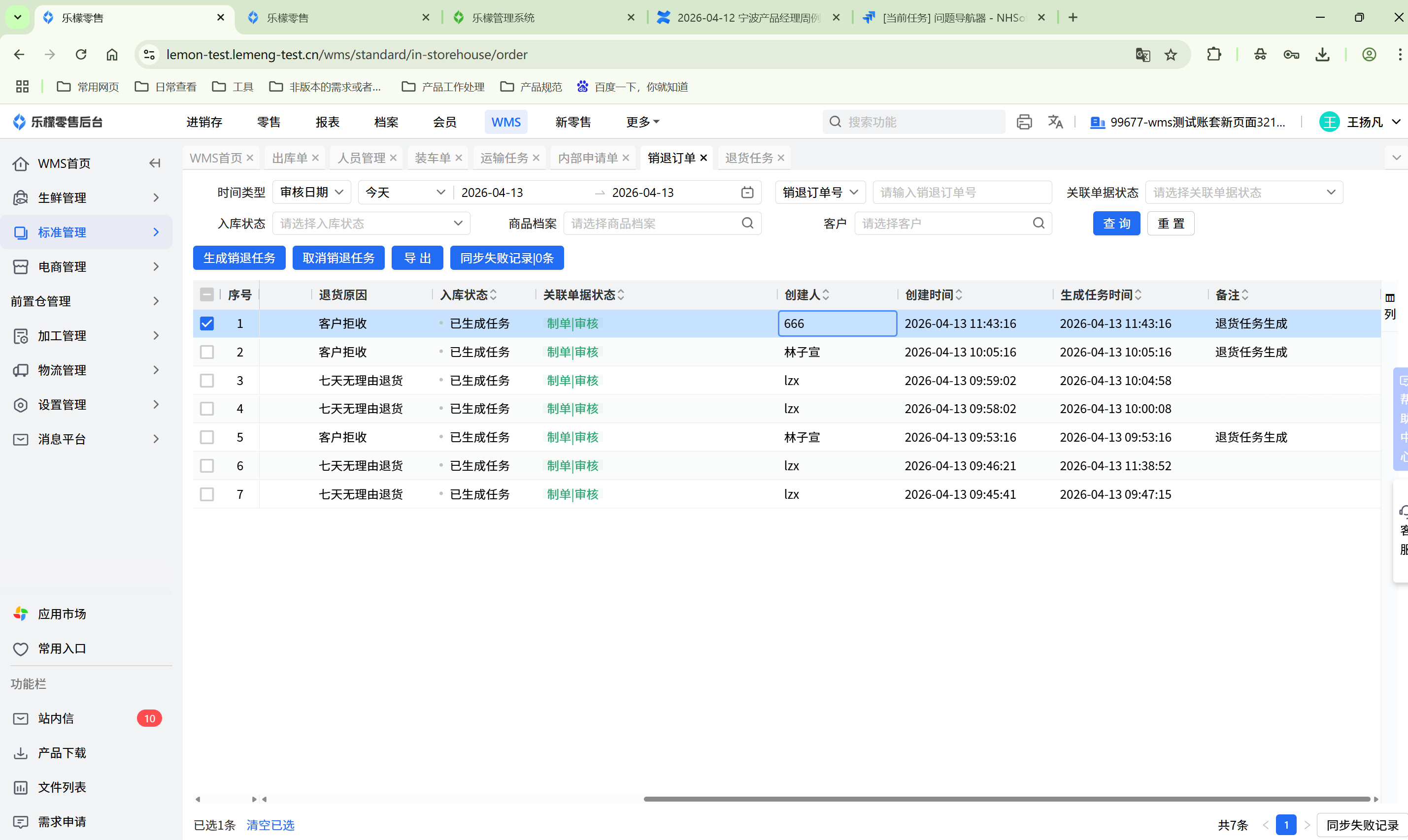Click the 清空已选 link
This screenshot has height=840, width=1408.
pyautogui.click(x=270, y=825)
